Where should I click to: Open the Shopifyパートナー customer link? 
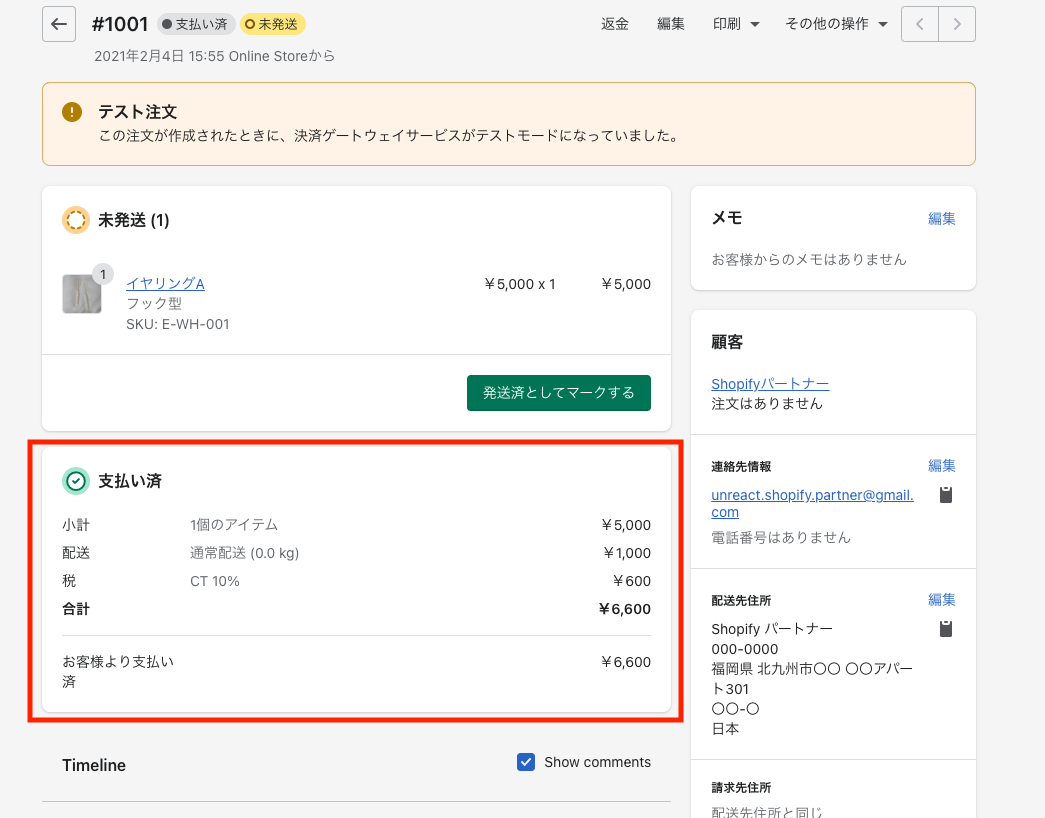pyautogui.click(x=770, y=384)
